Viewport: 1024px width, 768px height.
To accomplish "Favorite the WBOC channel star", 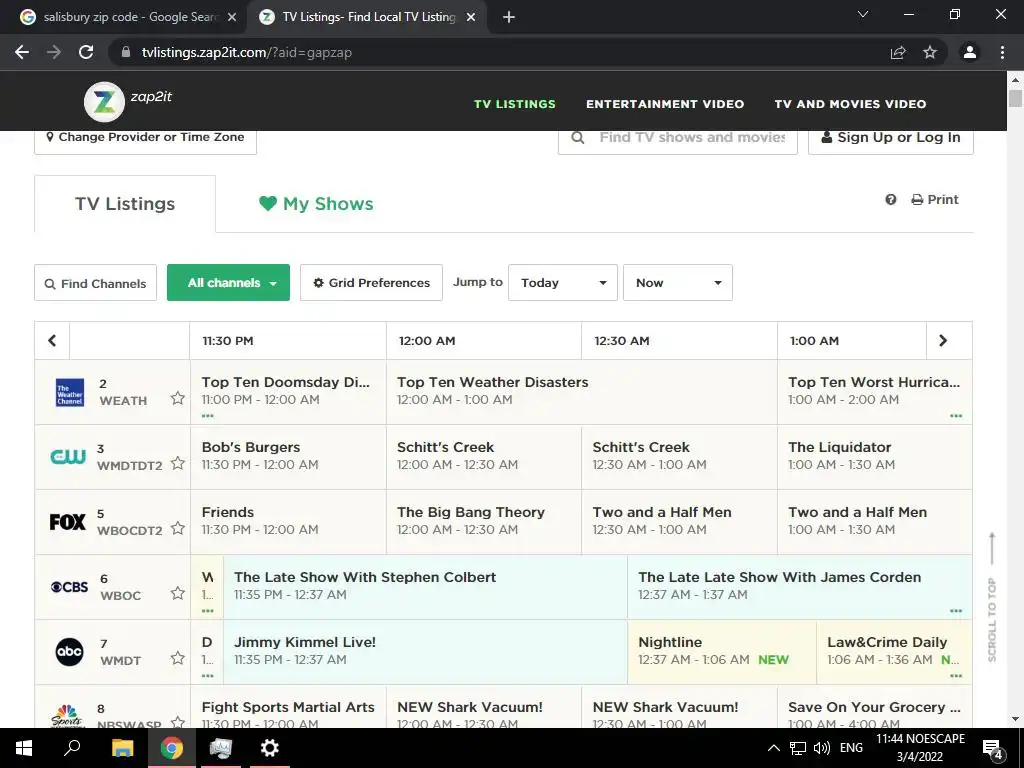I will [178, 593].
